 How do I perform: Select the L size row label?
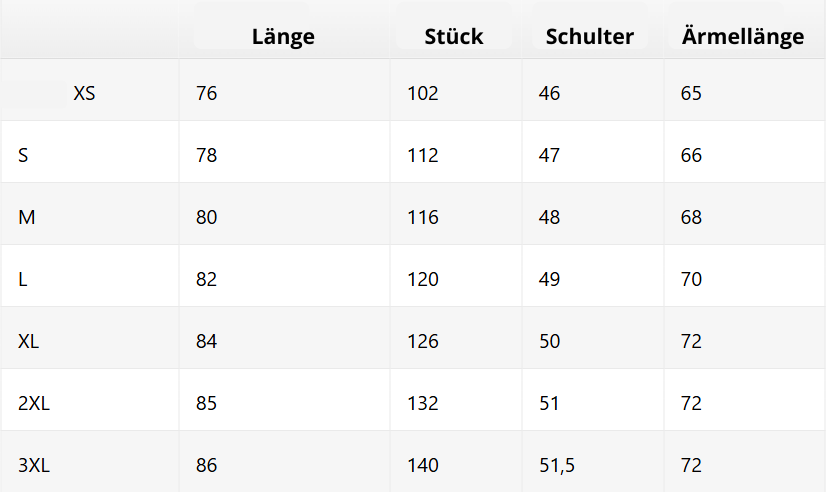[x=23, y=280]
